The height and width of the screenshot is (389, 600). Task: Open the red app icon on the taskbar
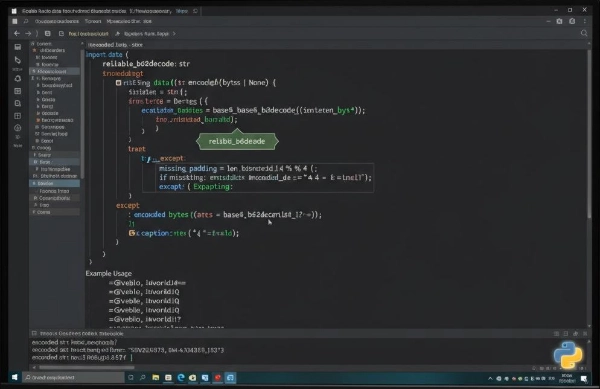218,378
